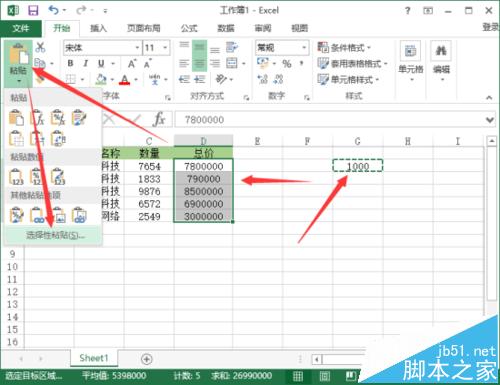Select cell G2 containing 1000
Image resolution: width=500 pixels, height=385 pixels.
(x=358, y=166)
